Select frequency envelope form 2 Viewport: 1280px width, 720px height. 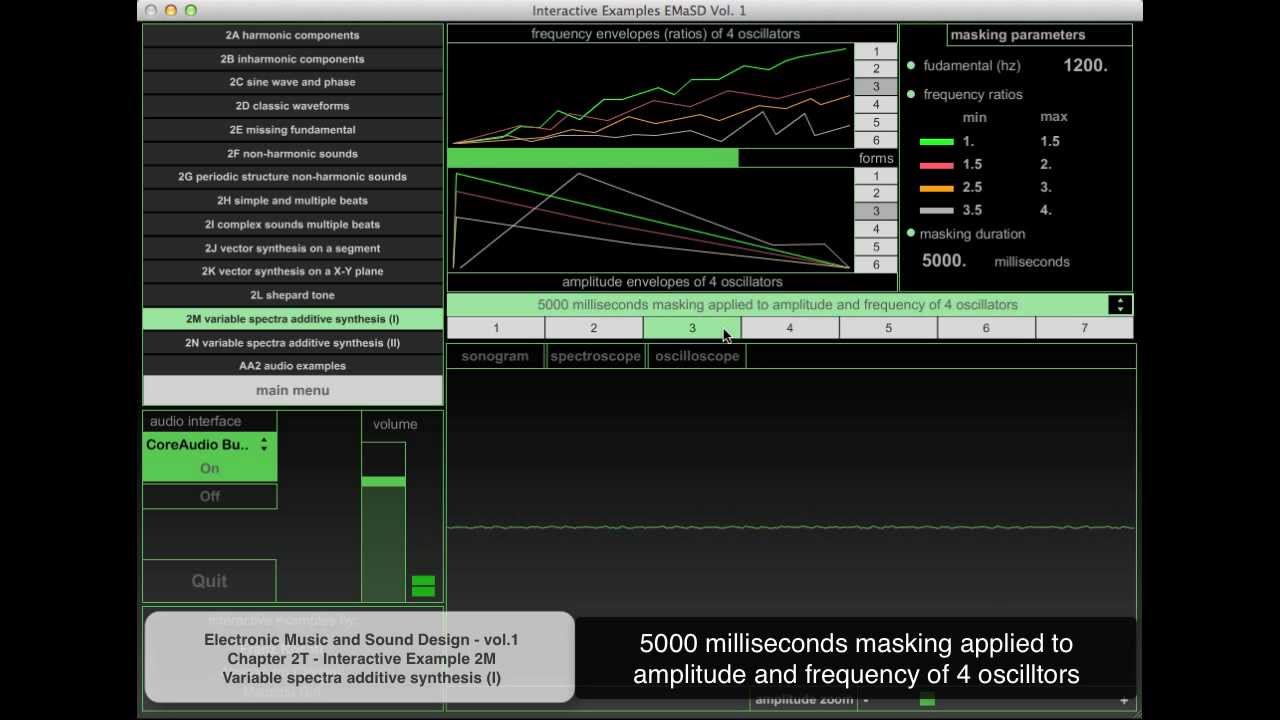point(876,69)
